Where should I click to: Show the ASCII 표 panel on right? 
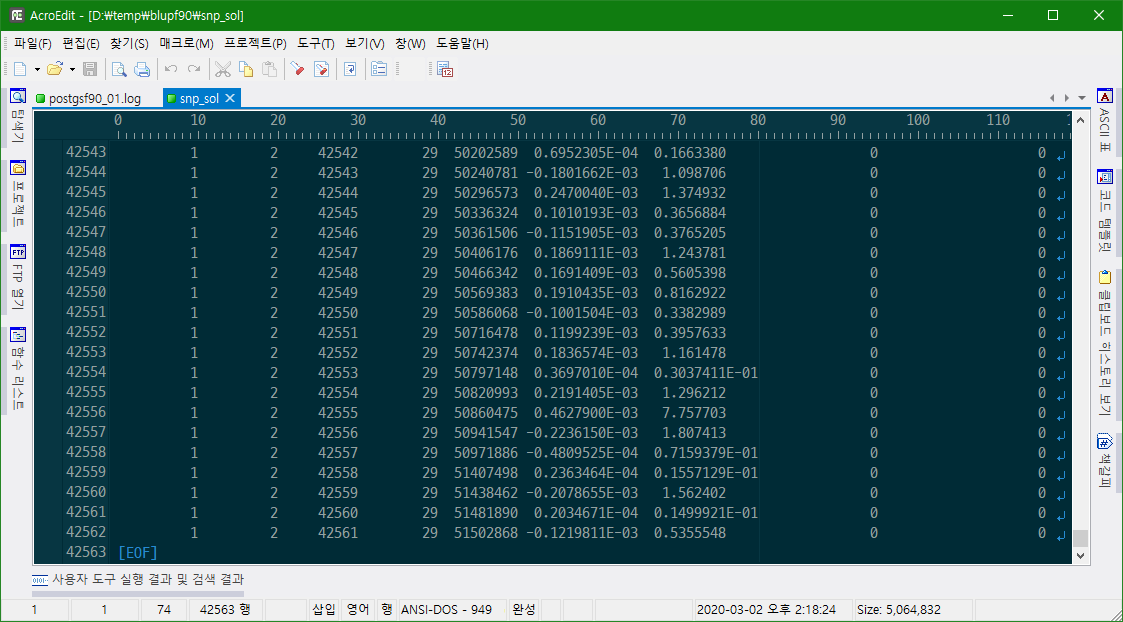pyautogui.click(x=1104, y=120)
